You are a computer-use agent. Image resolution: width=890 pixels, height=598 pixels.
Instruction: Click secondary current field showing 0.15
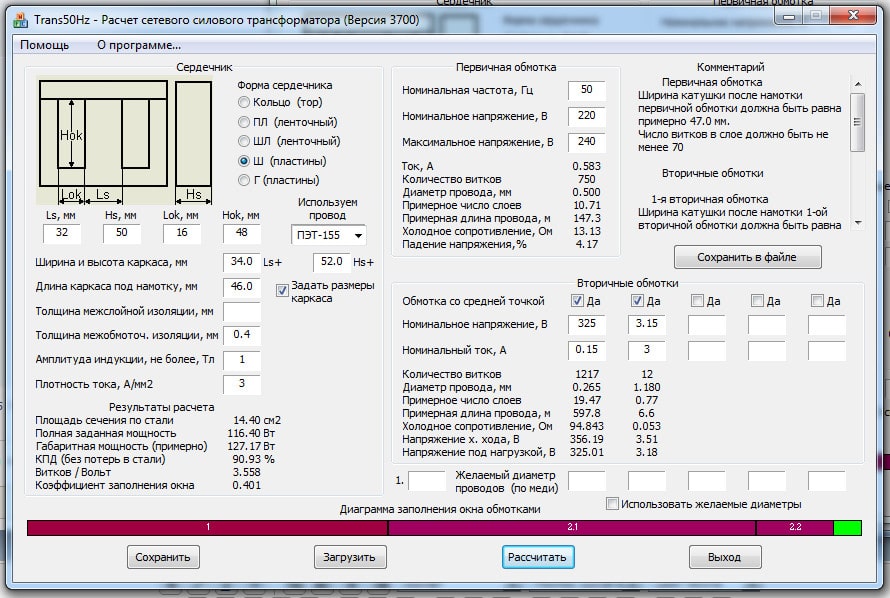click(586, 350)
